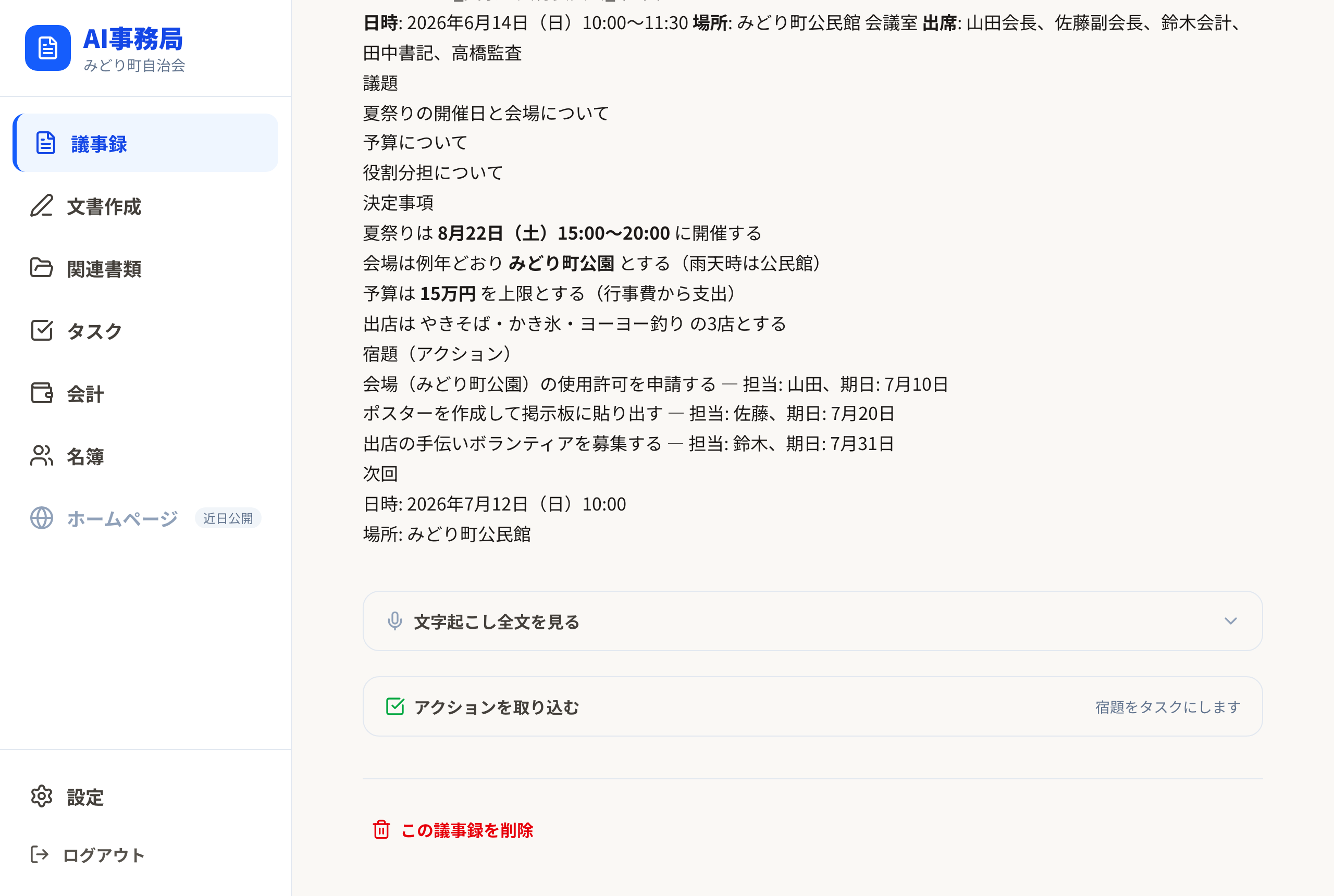Click the volunteer action line 担当: 鈴木
This screenshot has width=1334, height=896.
pyautogui.click(x=629, y=444)
